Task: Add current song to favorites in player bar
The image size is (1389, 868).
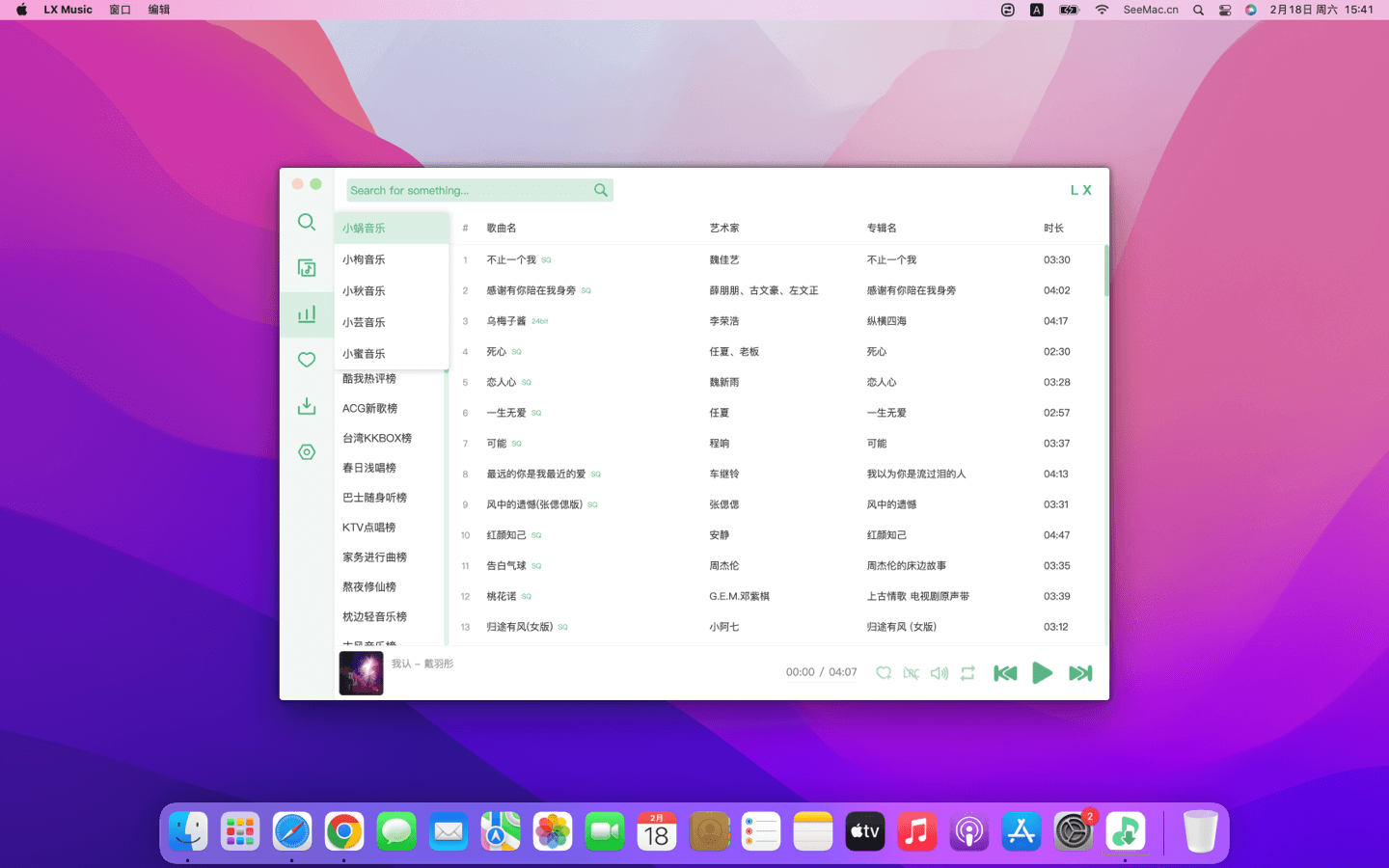Action: (883, 673)
